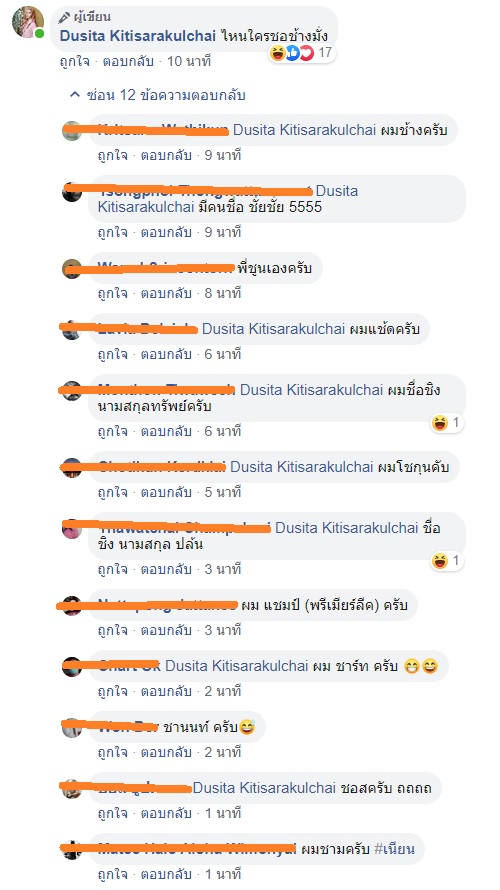This screenshot has height=890, width=500.
Task: Click the avatar beside ผมช้างครับ reply
Action: [72, 131]
